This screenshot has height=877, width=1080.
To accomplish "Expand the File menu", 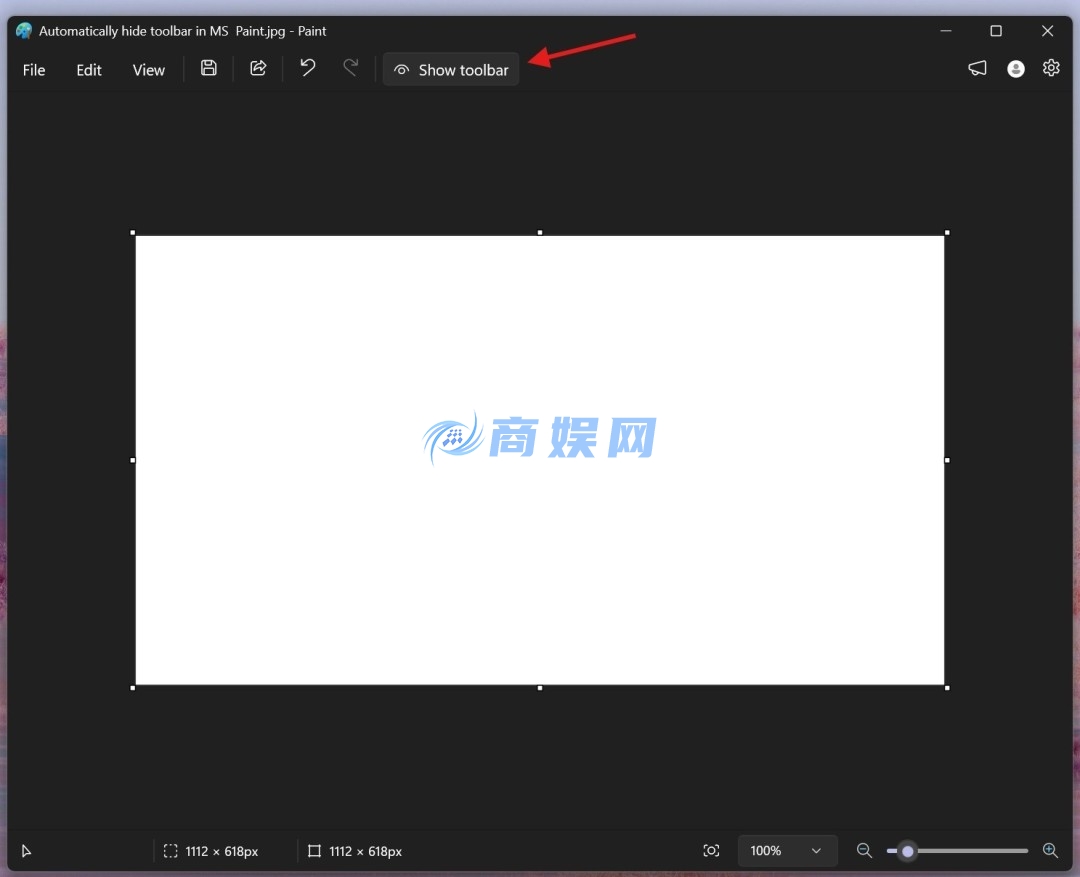I will click(x=33, y=69).
